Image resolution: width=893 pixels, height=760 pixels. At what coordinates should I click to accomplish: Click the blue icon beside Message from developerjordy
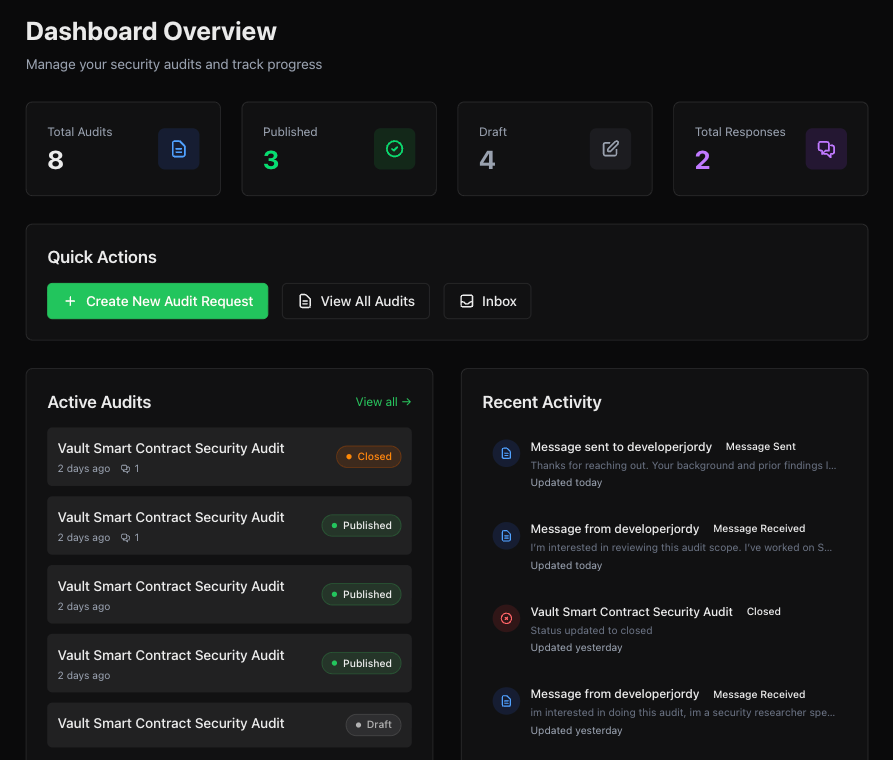(506, 535)
